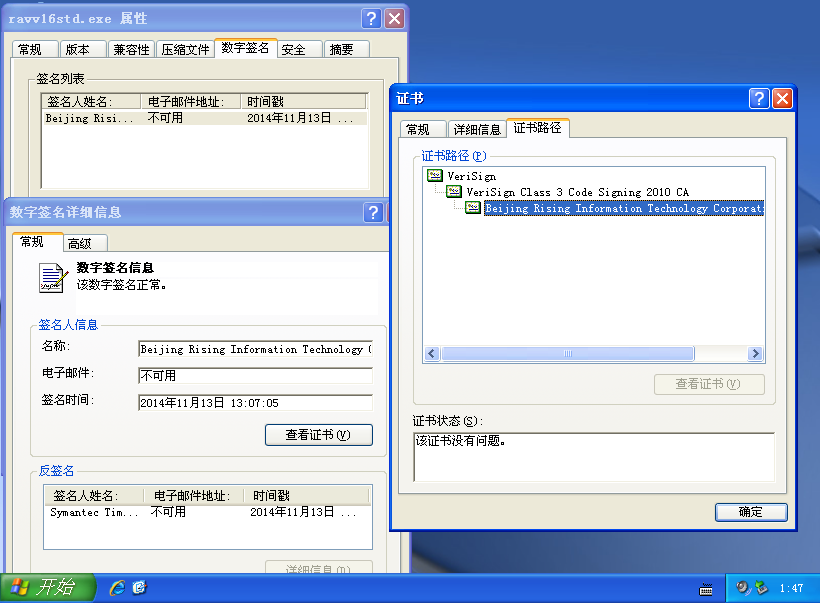Select Beijing Risi... row in 签名列表

[204, 118]
